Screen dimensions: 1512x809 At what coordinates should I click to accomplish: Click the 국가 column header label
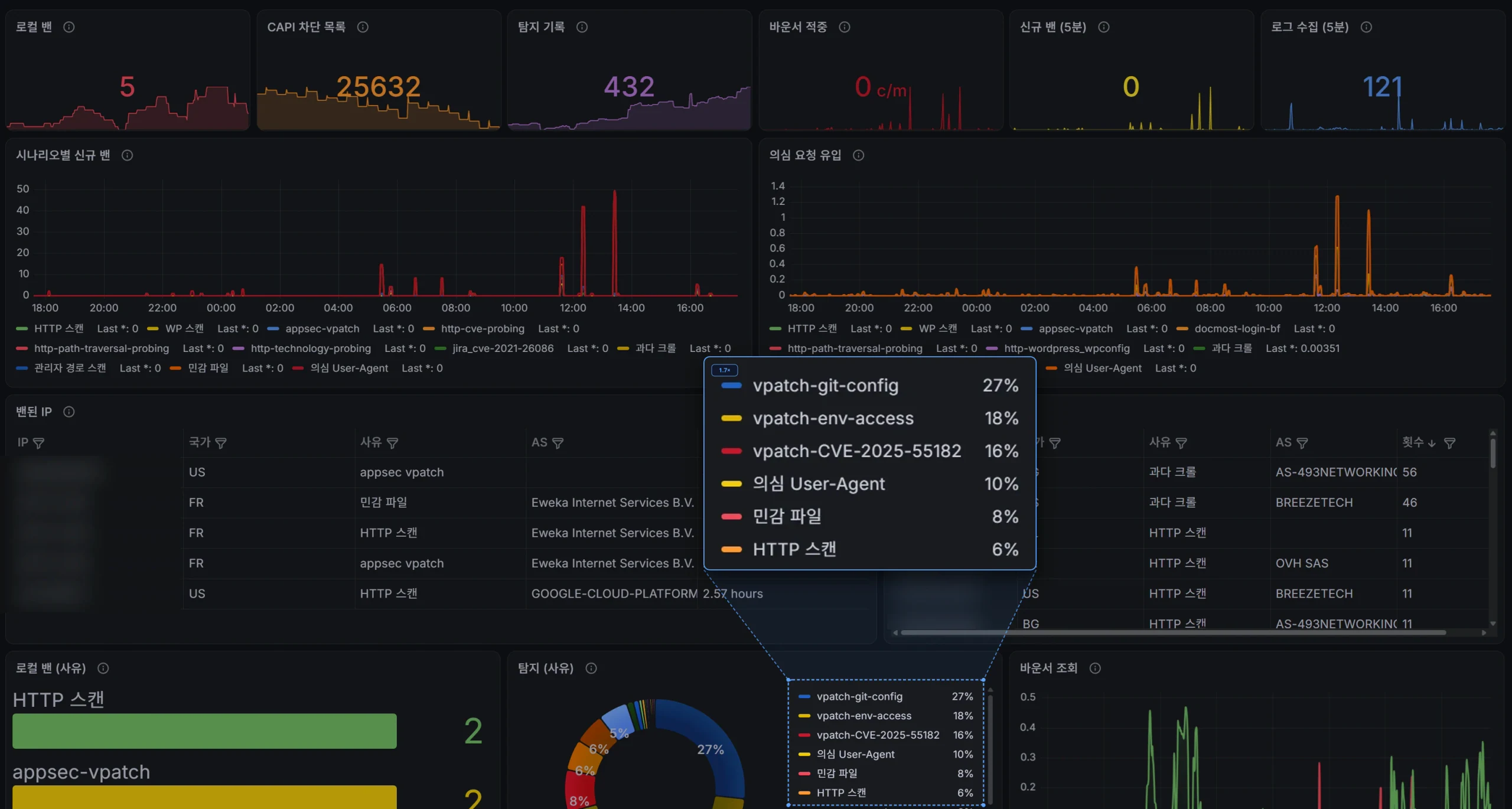[200, 442]
